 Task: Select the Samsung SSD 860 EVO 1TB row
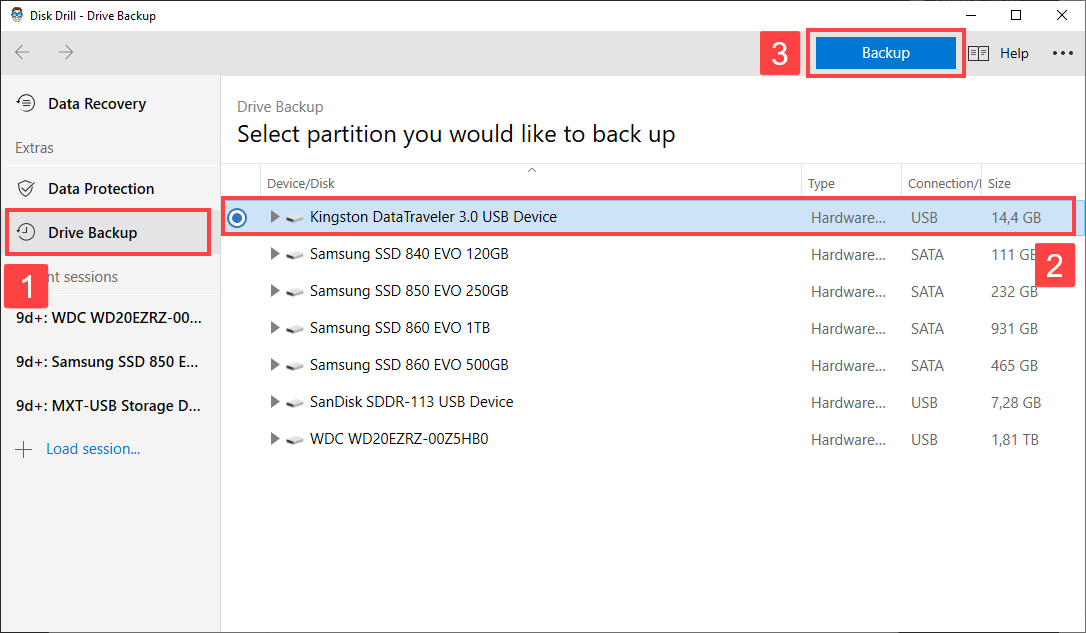point(652,328)
